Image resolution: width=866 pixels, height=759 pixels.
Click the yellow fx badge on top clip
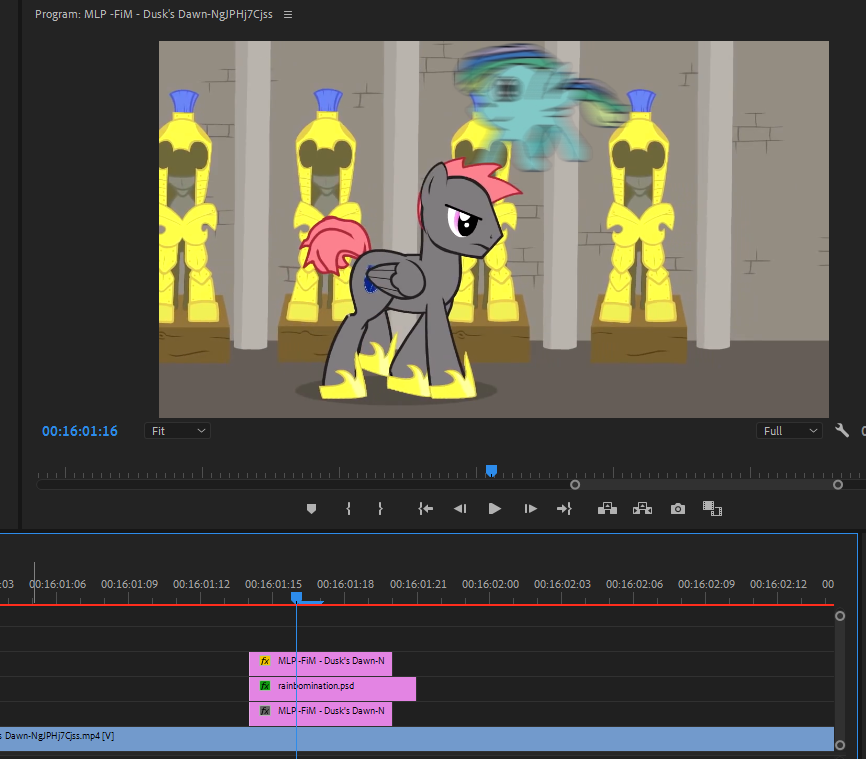coord(265,661)
